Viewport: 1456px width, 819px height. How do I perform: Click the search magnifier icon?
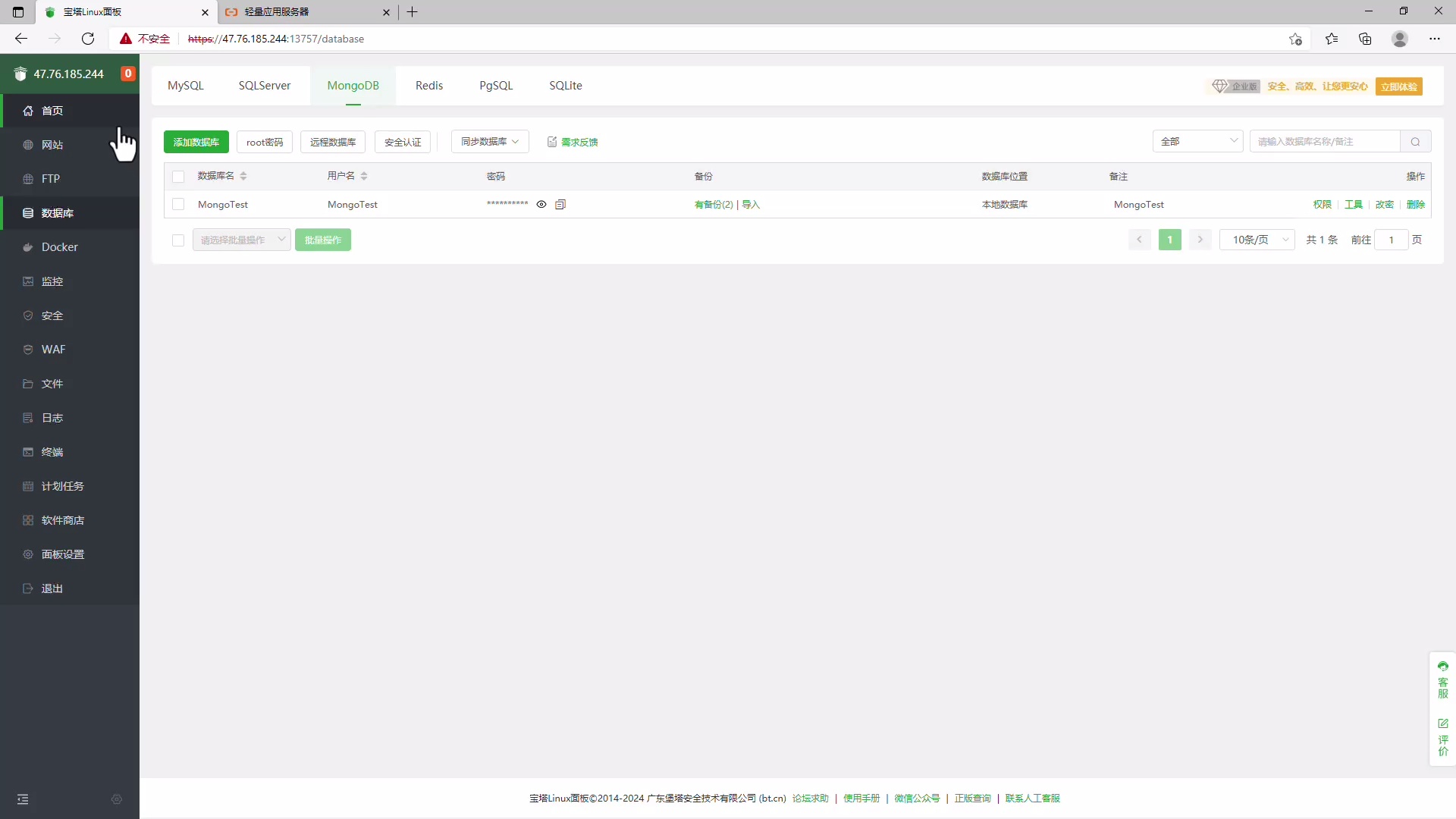pos(1415,142)
